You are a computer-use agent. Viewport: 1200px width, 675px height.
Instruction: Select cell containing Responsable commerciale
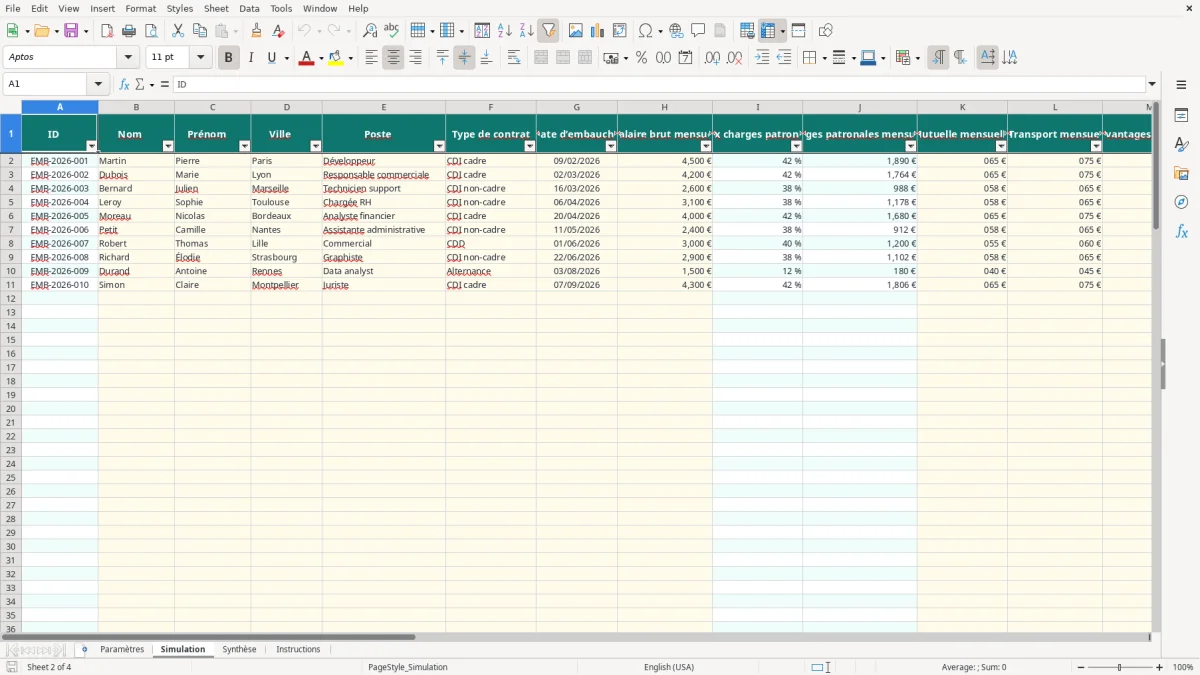click(x=384, y=174)
